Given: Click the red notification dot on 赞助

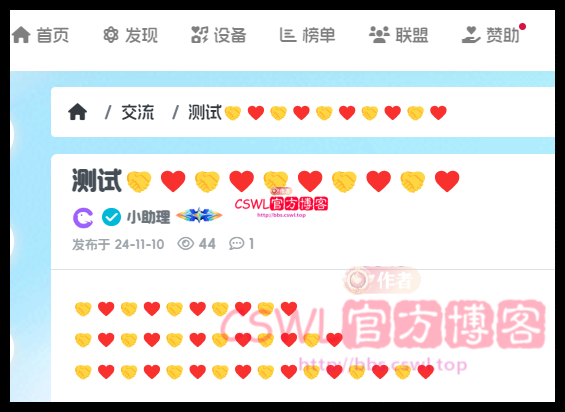Looking at the screenshot, I should [x=522, y=26].
